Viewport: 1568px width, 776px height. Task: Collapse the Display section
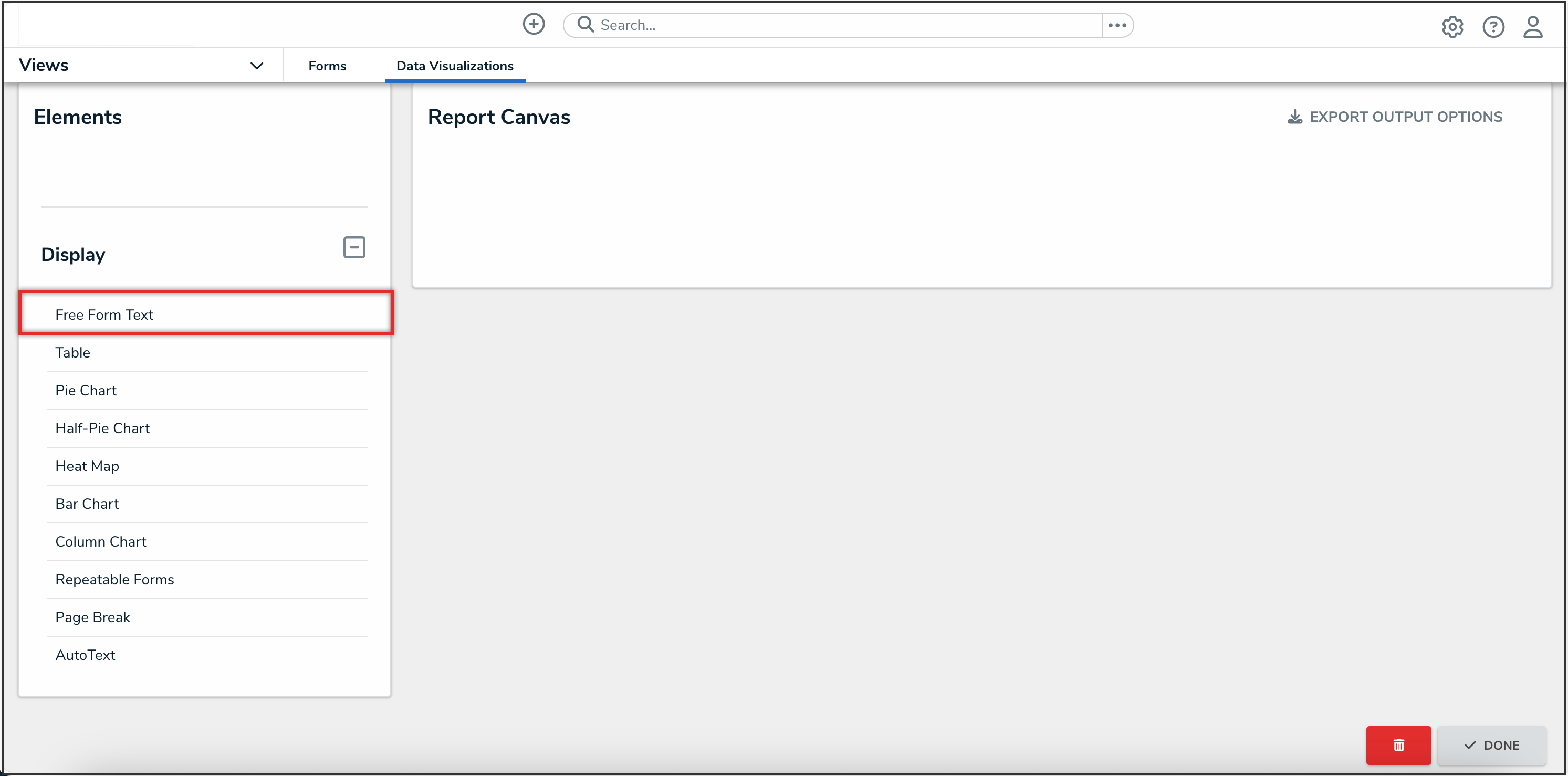pos(353,248)
